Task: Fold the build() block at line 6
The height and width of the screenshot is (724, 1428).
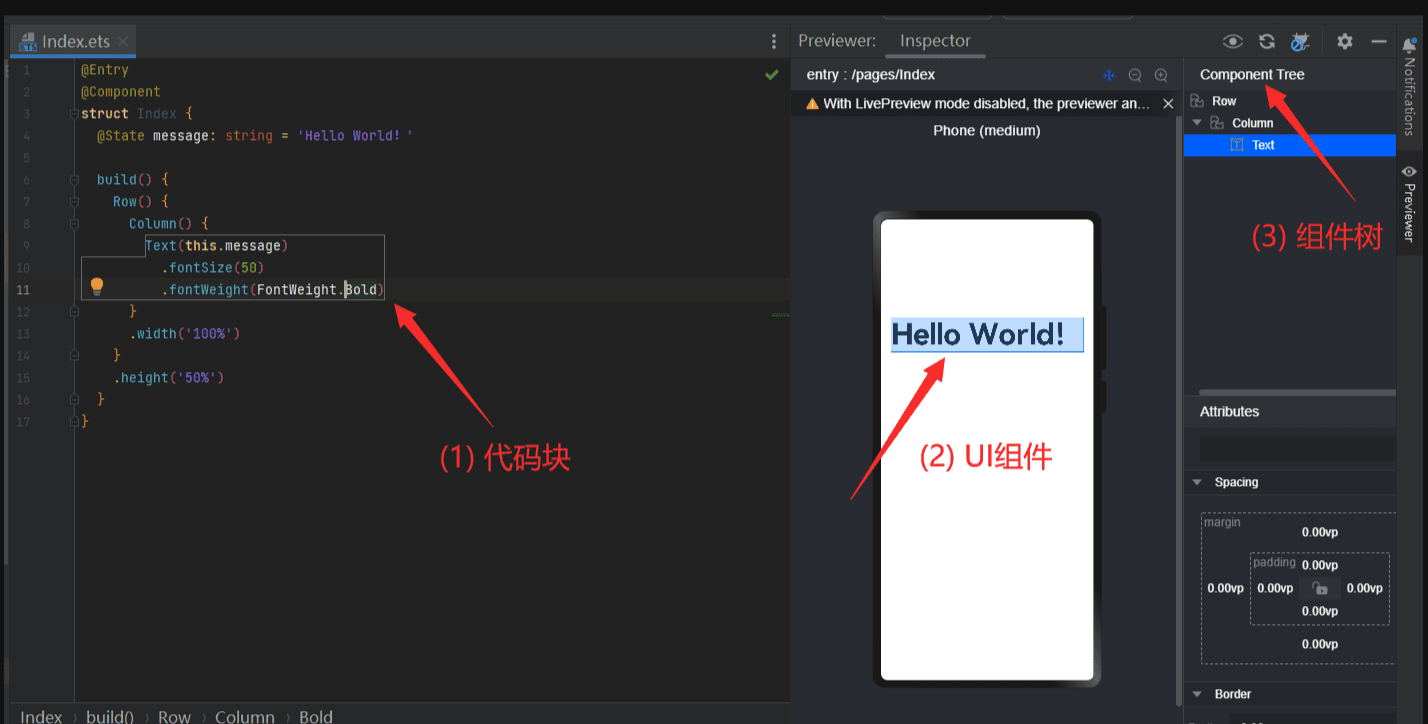Action: [x=74, y=180]
